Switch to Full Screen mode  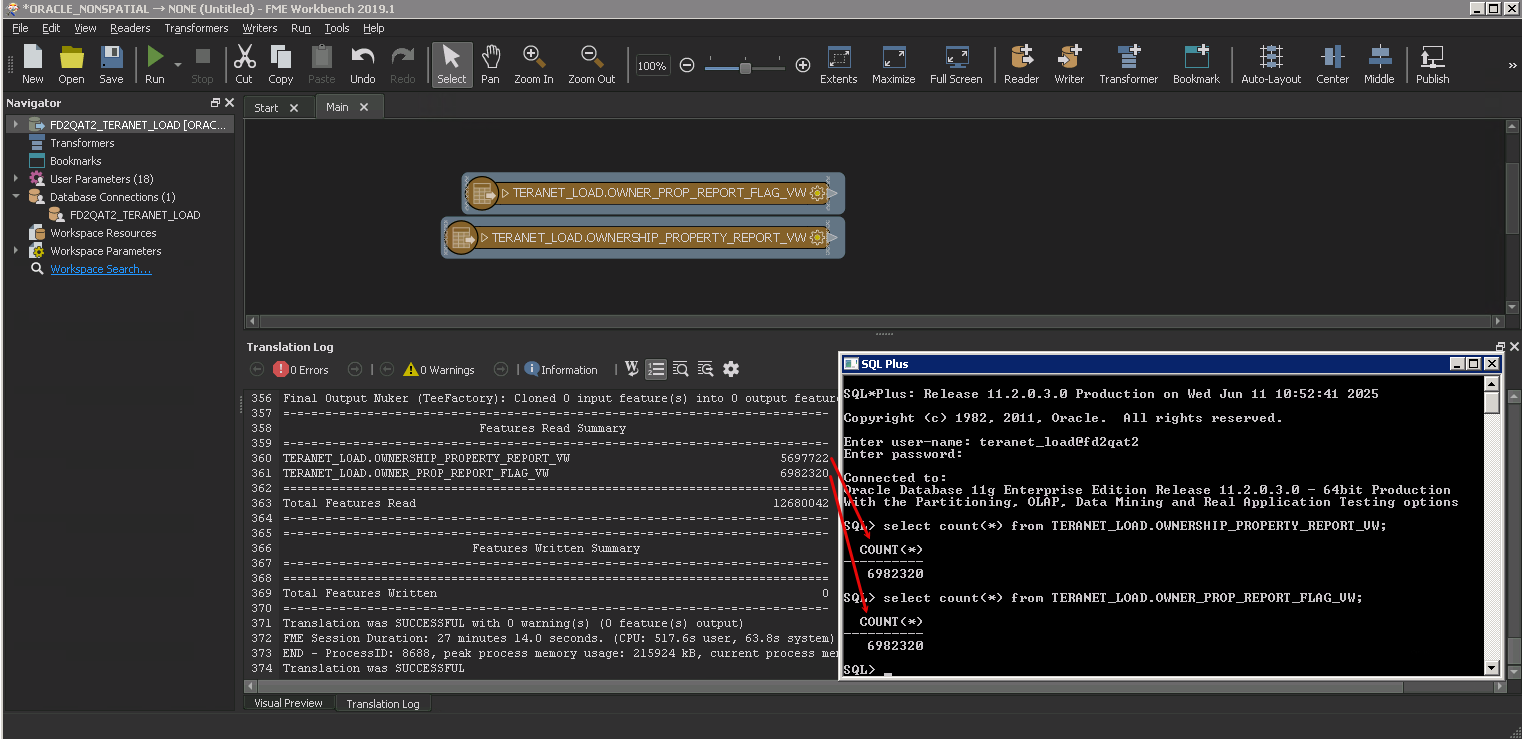coord(956,64)
